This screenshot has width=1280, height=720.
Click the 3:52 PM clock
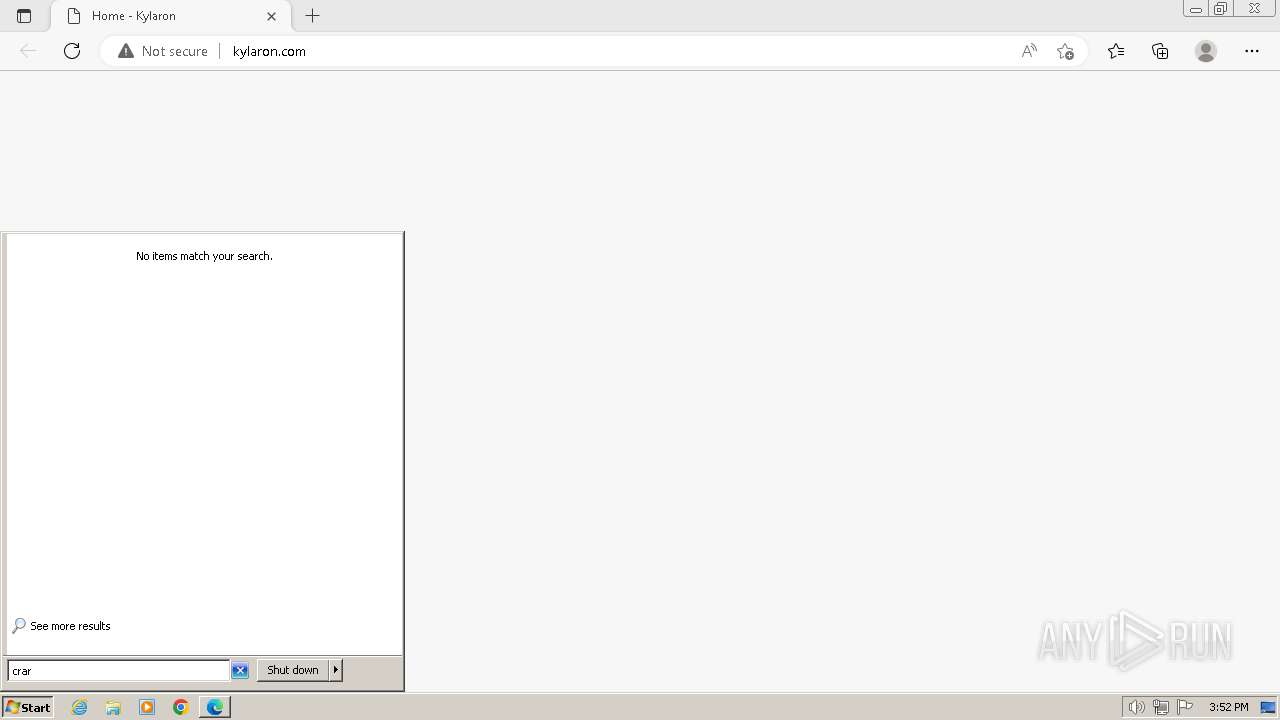point(1228,707)
